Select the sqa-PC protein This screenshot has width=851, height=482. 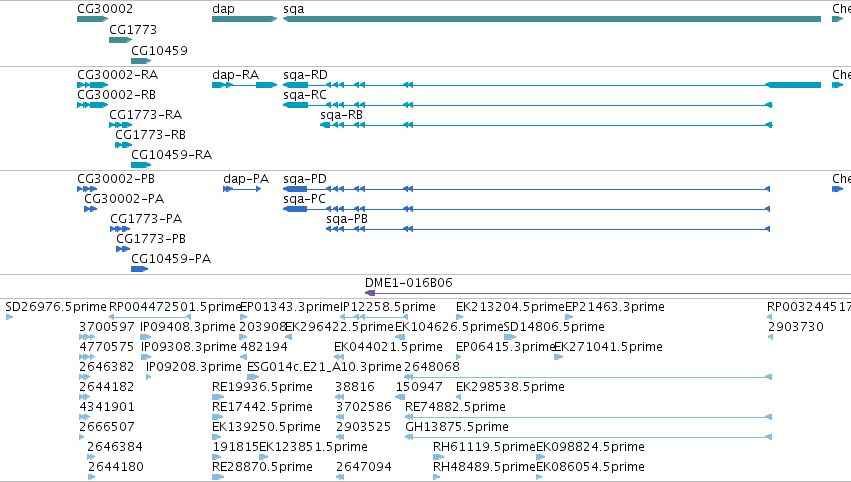coord(526,209)
